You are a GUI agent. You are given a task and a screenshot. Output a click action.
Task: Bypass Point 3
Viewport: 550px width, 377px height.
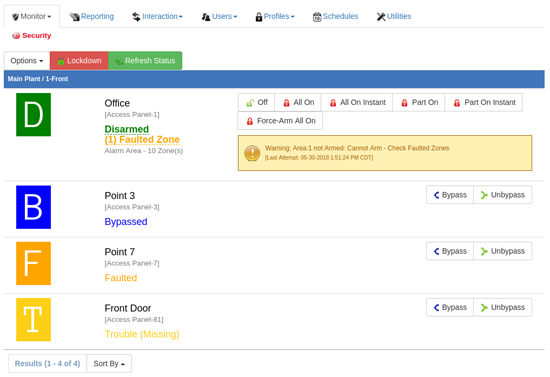point(450,195)
